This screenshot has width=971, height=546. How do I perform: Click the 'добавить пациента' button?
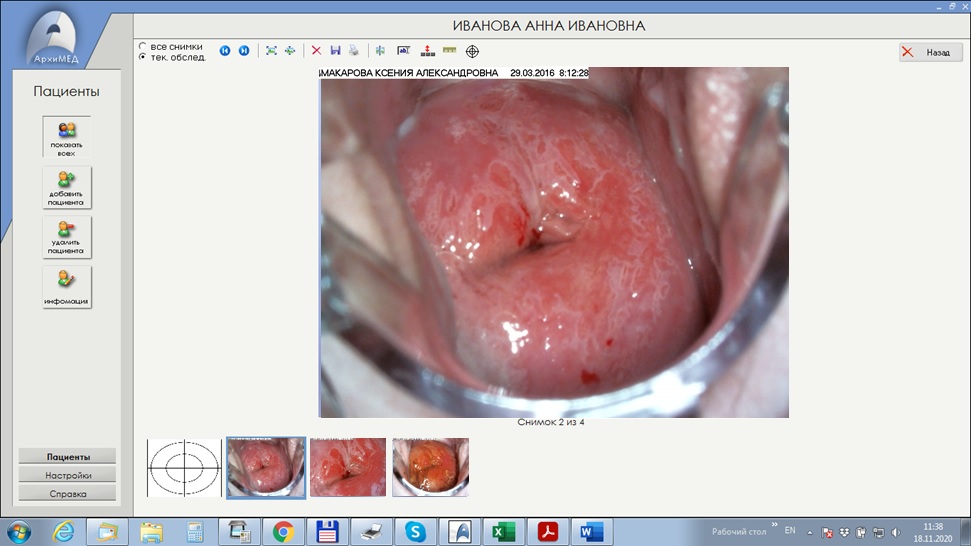67,187
